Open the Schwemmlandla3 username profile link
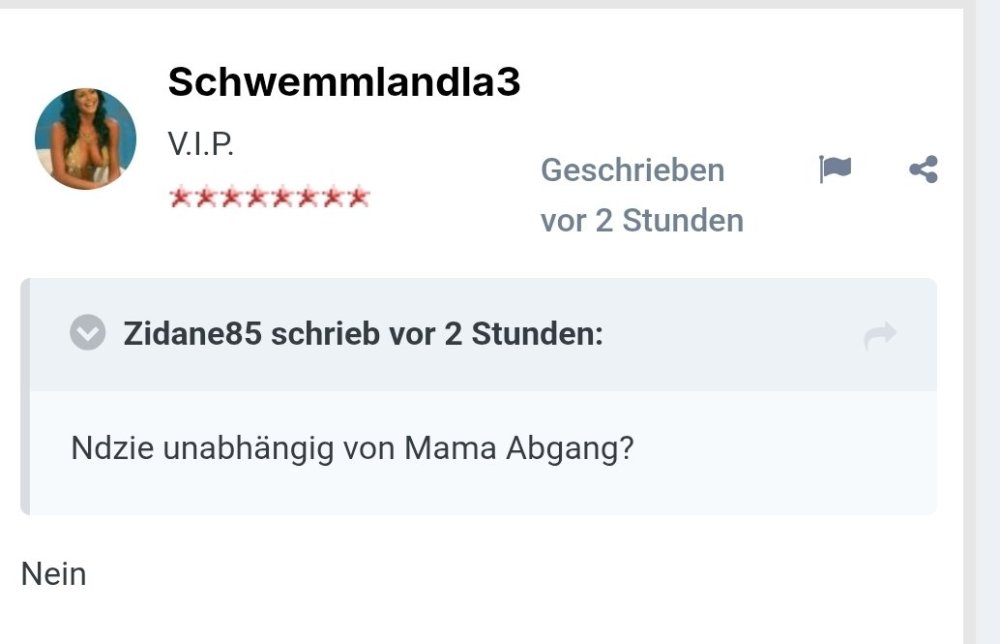 [344, 83]
